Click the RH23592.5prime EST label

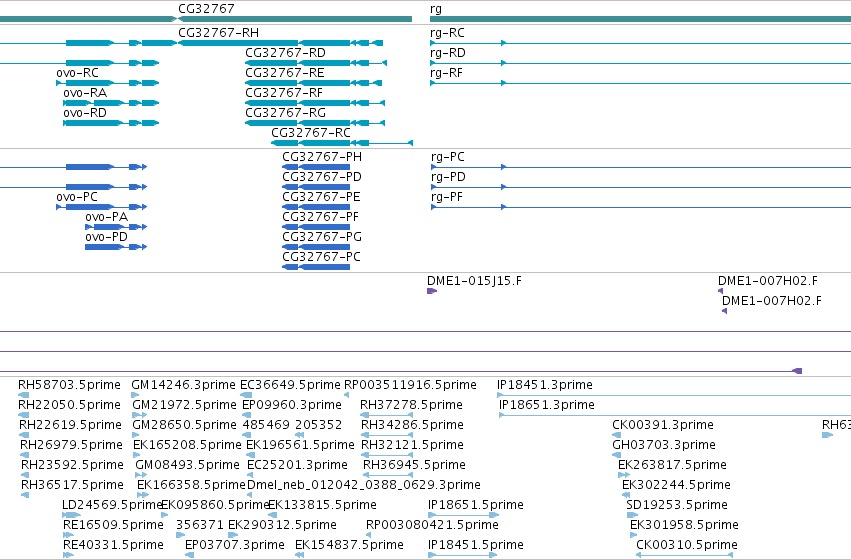(x=73, y=466)
